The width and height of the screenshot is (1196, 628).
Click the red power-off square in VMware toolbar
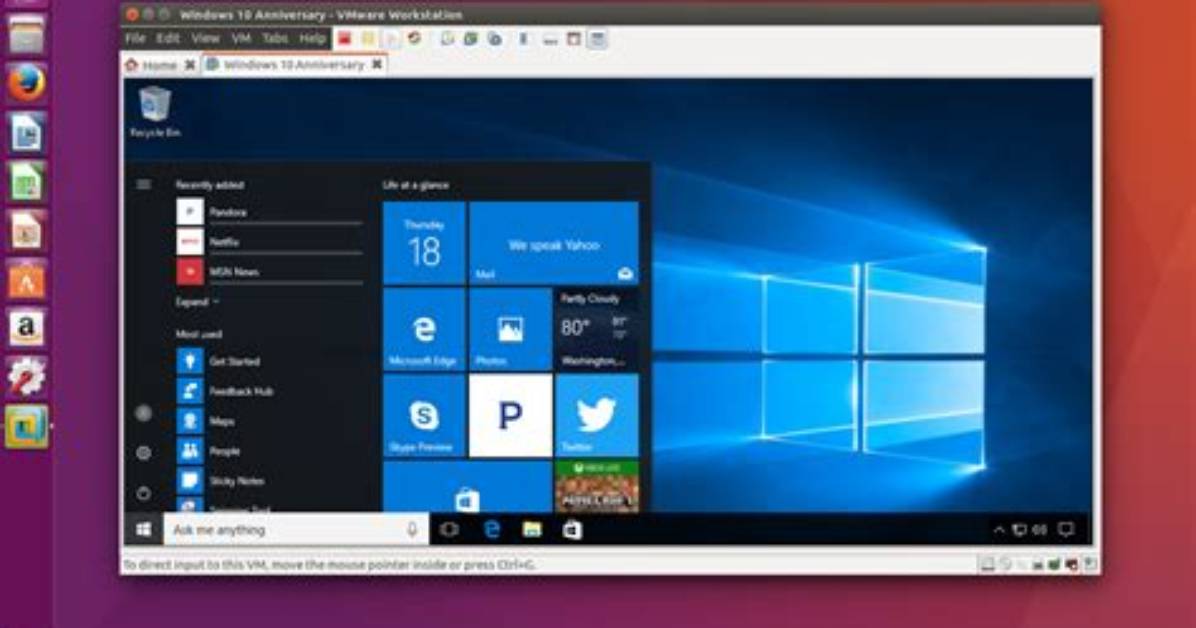(x=345, y=38)
